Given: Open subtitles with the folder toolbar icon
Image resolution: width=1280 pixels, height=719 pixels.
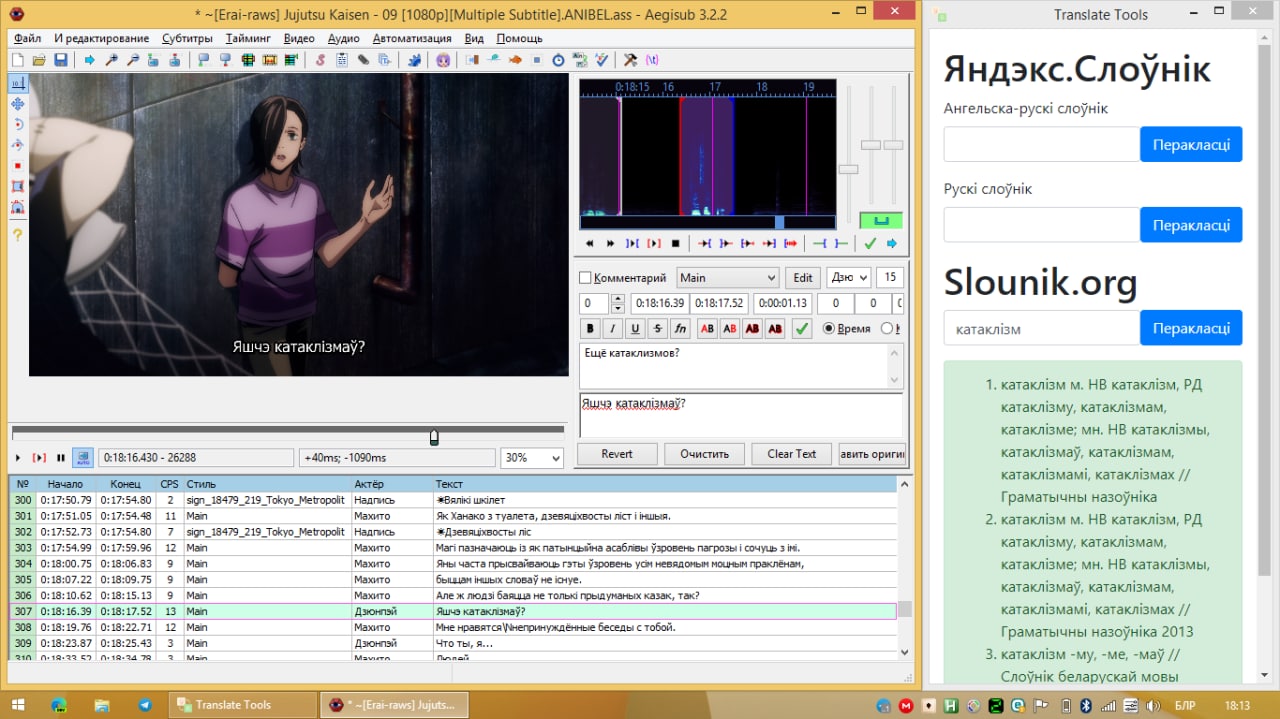Looking at the screenshot, I should click(39, 60).
